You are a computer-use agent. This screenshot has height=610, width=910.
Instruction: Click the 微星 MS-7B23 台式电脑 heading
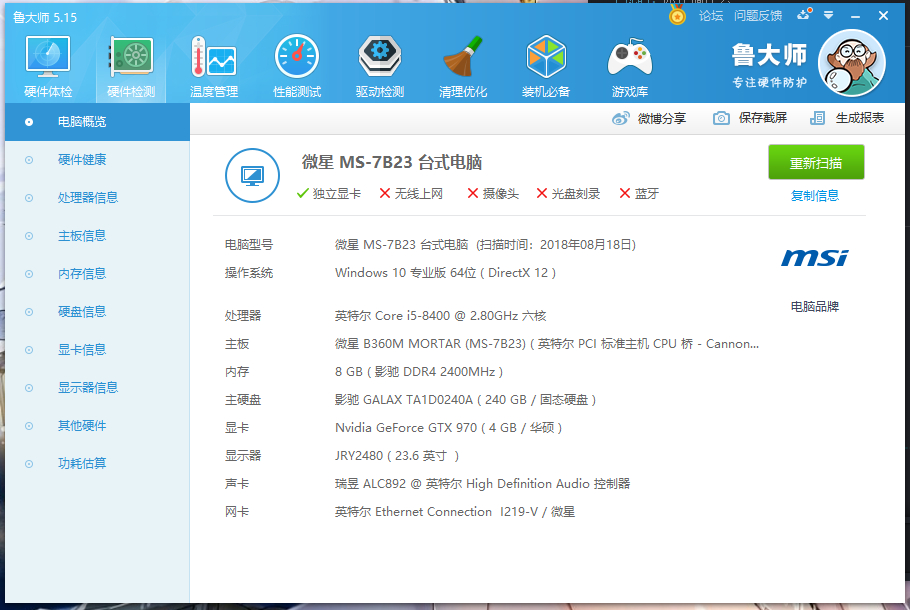(x=392, y=163)
